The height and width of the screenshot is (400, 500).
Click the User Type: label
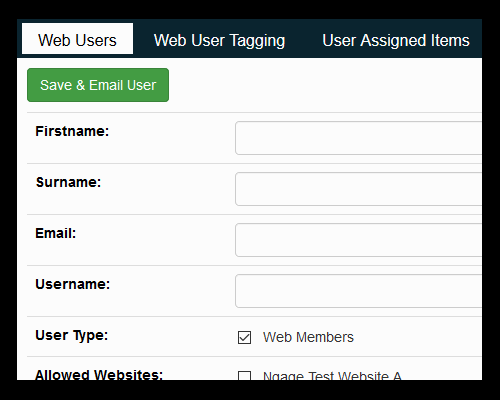click(x=72, y=335)
